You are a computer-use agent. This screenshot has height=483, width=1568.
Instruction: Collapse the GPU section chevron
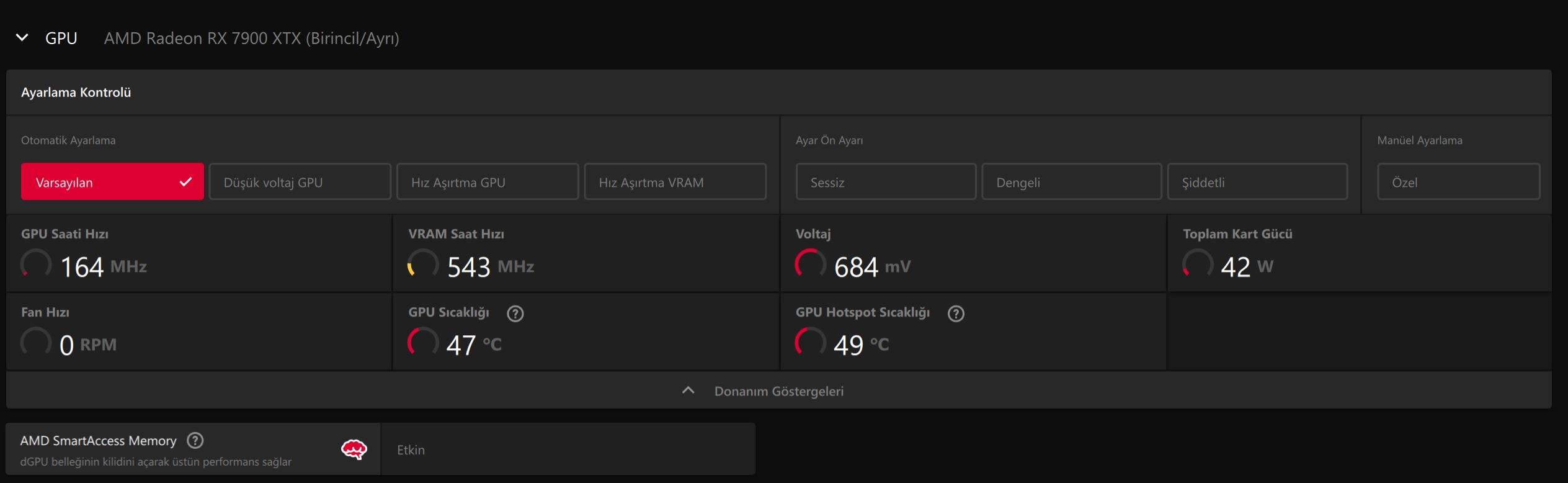point(22,38)
